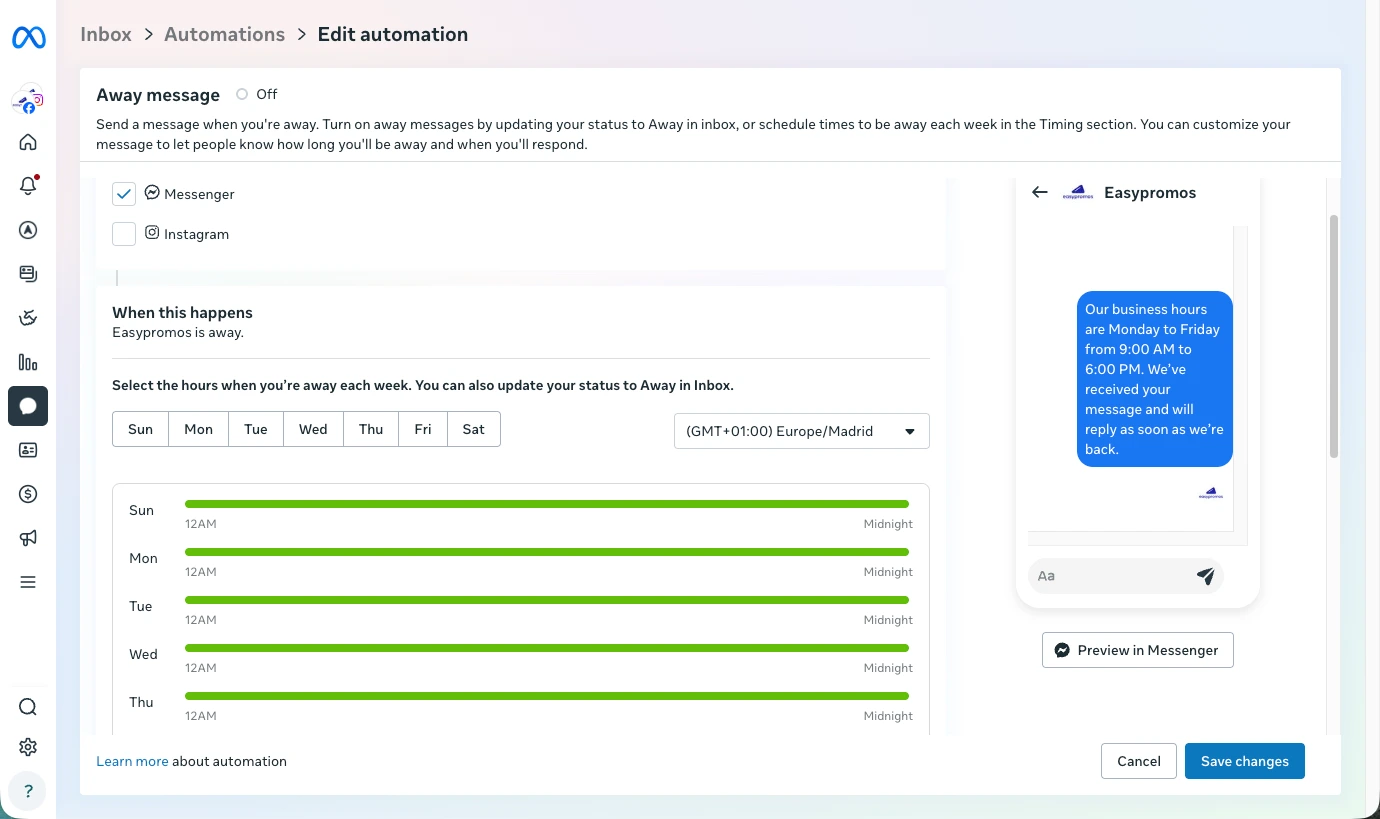Uncheck the Messenger channel checkbox

123,193
